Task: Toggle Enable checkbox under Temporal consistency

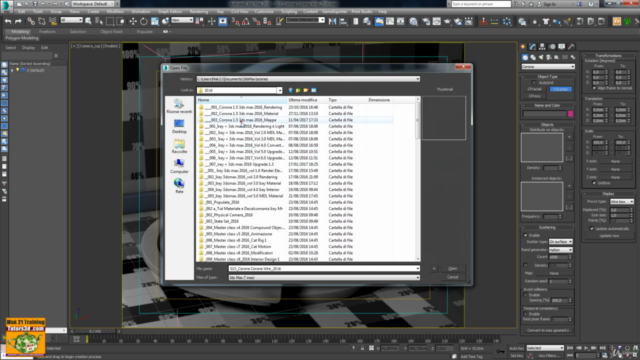Action: 526,314
